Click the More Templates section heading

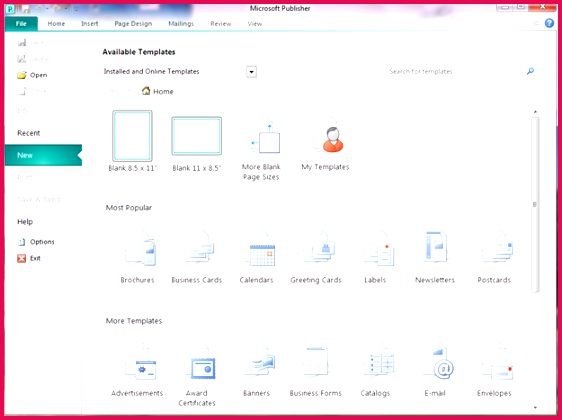coord(134,321)
